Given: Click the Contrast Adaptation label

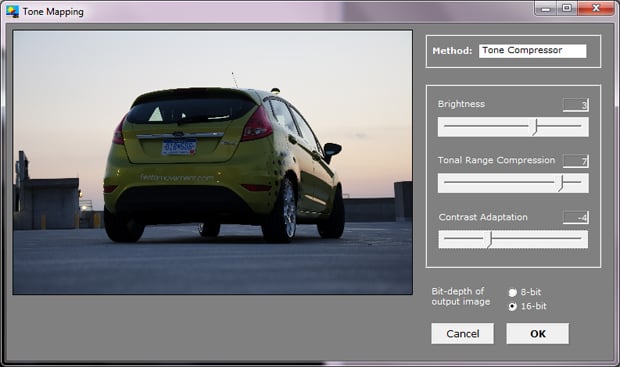Looking at the screenshot, I should coord(483,217).
